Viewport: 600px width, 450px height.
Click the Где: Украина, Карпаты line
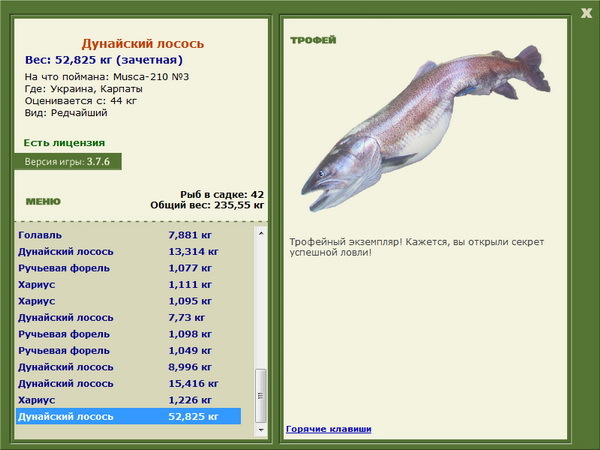point(83,89)
